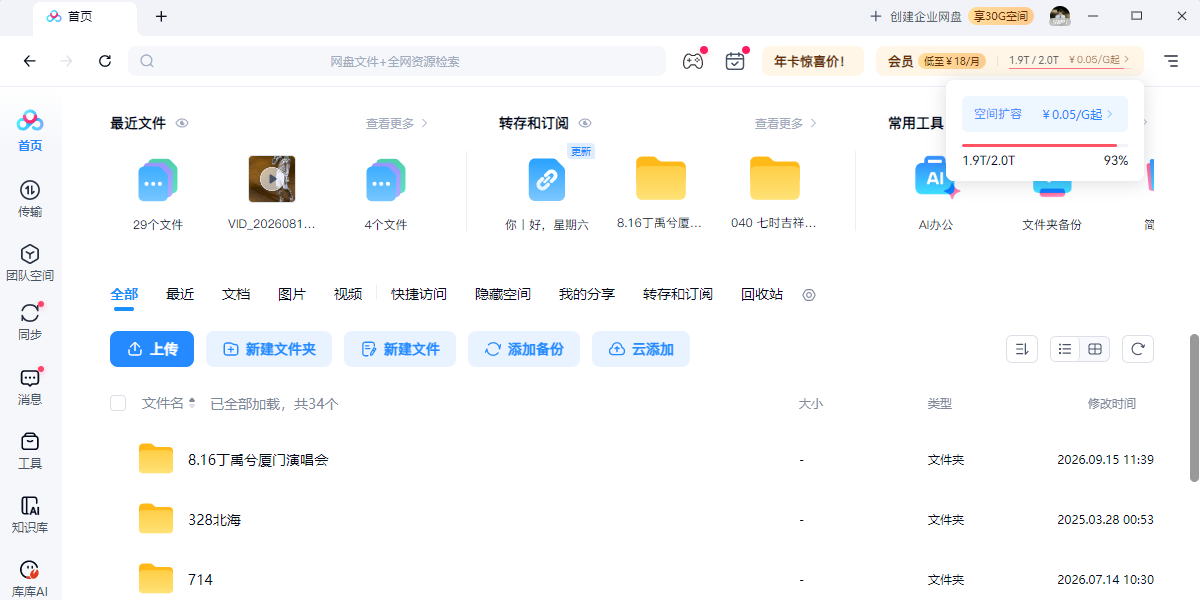This screenshot has height=600, width=1200.
Task: Open the 8.16丁禹兮厦门演唱会 folder row
Action: point(632,460)
